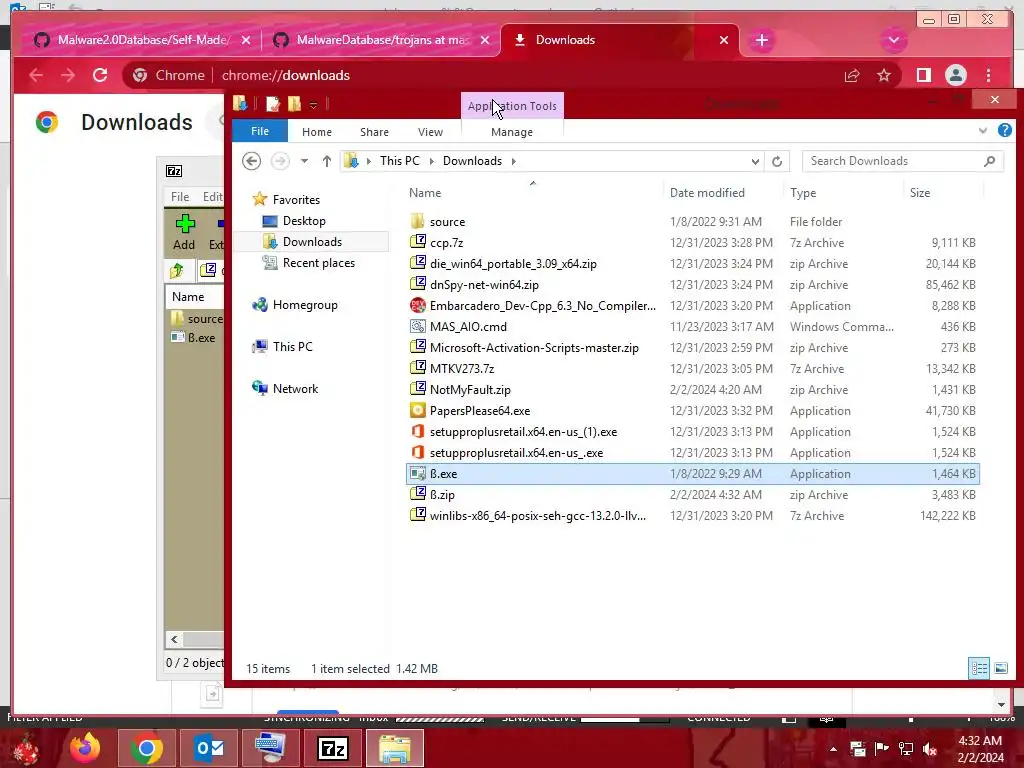Click New folder icon in quick access toolbar
Viewport: 1024px width, 768px height.
click(295, 104)
